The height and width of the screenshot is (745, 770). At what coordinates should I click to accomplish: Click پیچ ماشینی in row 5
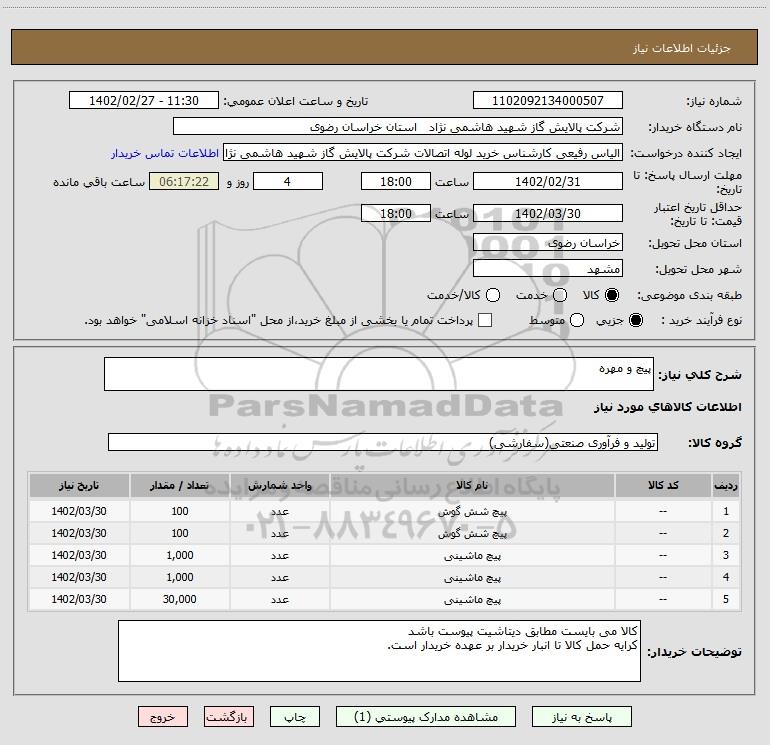click(472, 600)
